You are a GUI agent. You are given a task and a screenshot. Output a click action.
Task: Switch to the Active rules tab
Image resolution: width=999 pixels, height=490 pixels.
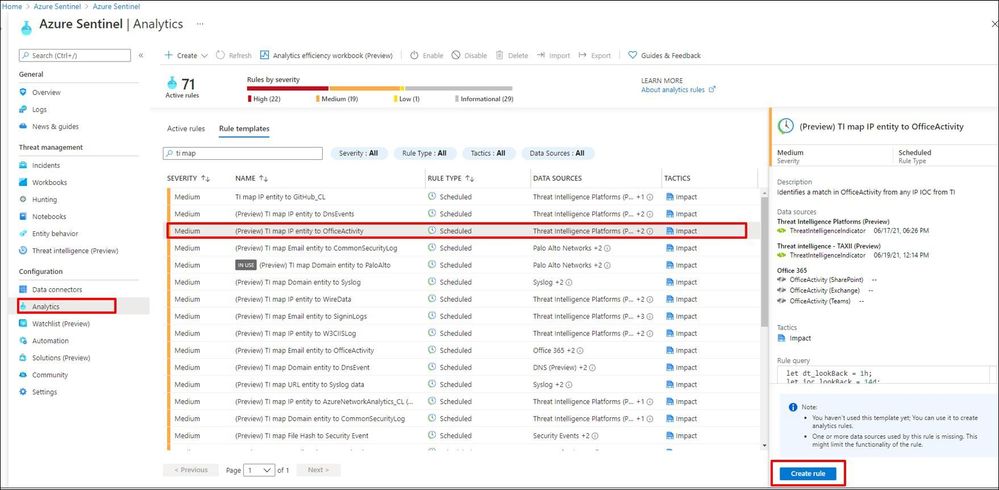(x=186, y=129)
